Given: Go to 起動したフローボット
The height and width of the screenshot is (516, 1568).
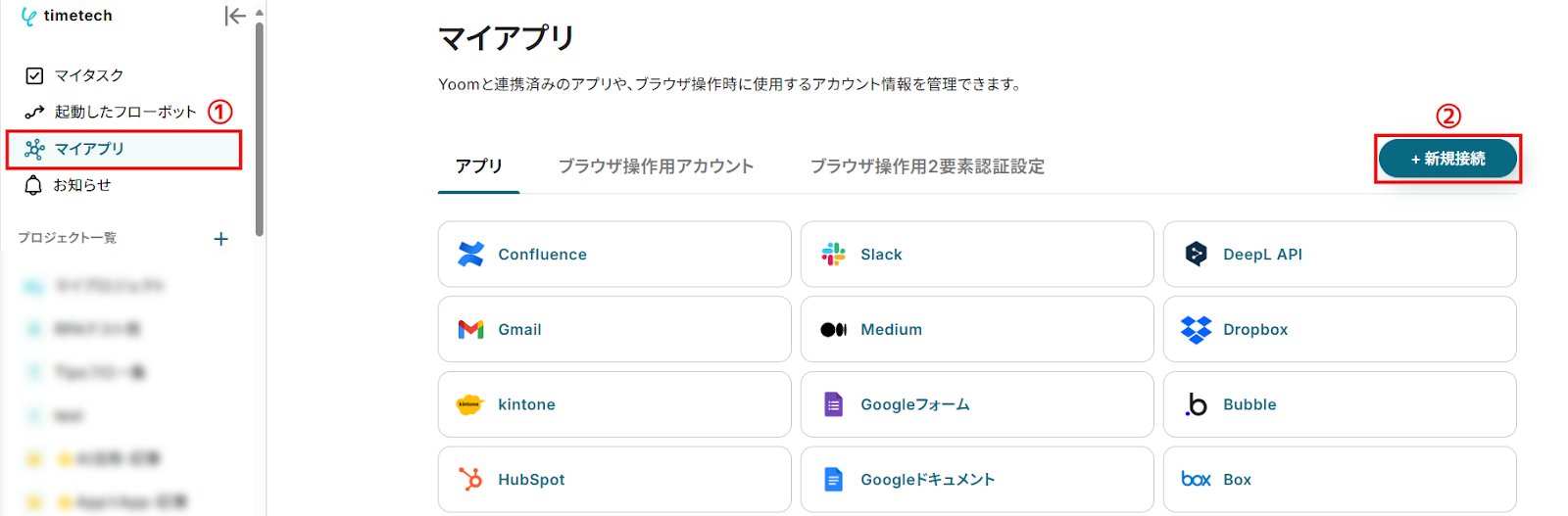Looking at the screenshot, I should coord(124,112).
